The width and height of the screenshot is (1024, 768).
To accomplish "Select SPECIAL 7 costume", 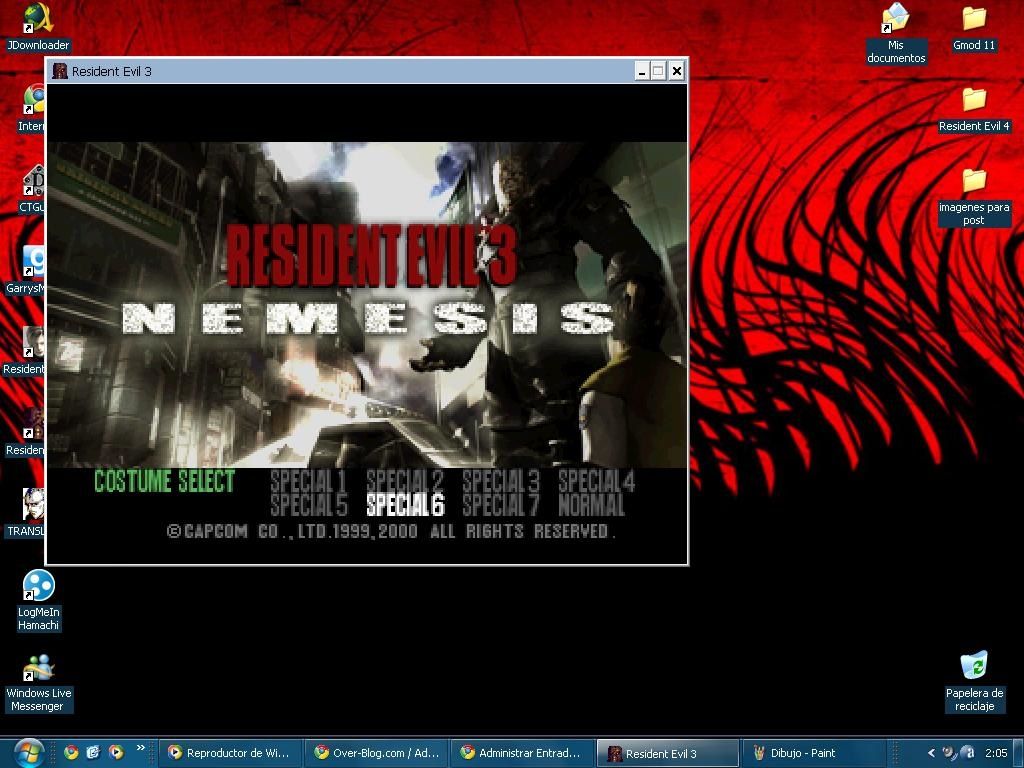I will pyautogui.click(x=501, y=505).
